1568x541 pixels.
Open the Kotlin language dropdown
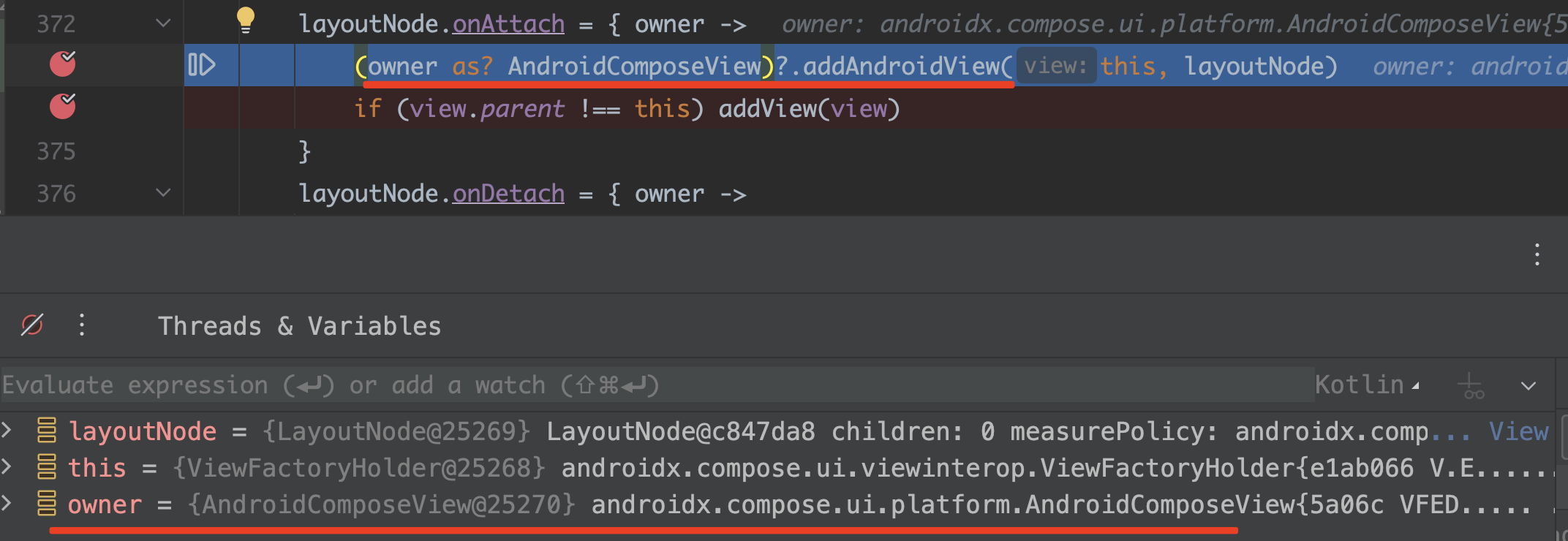coord(1366,385)
